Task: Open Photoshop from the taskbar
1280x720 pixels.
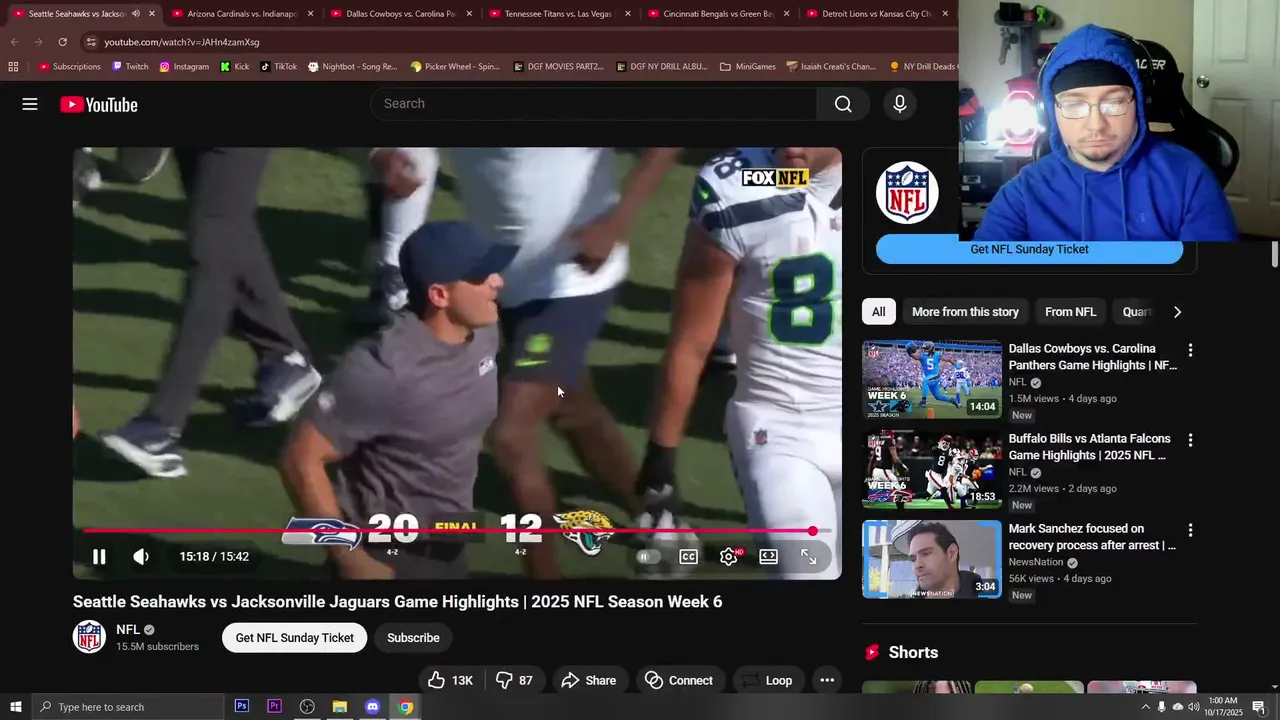Action: [x=242, y=707]
